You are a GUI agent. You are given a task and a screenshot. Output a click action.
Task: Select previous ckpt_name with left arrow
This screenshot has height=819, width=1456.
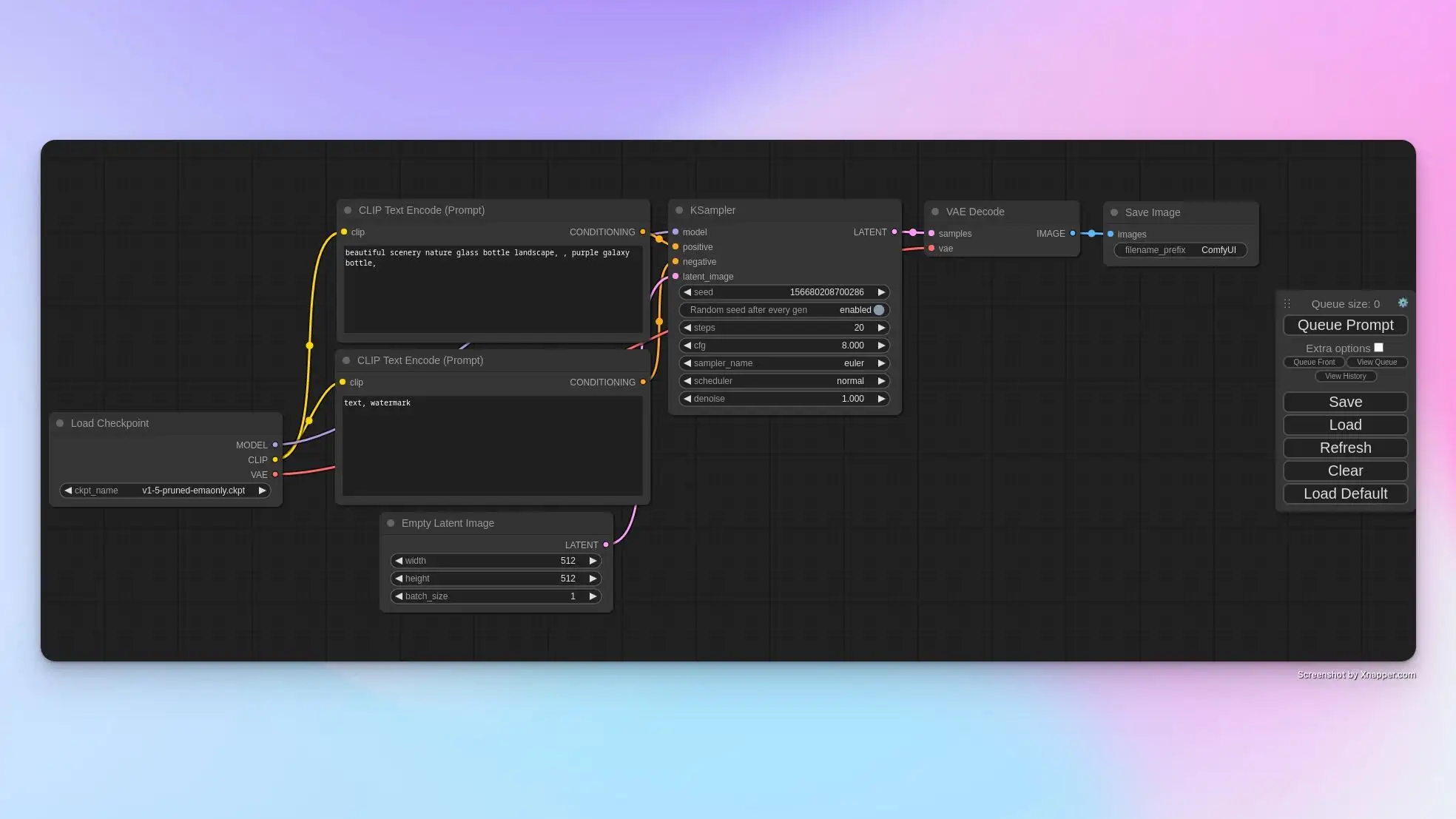(x=68, y=491)
